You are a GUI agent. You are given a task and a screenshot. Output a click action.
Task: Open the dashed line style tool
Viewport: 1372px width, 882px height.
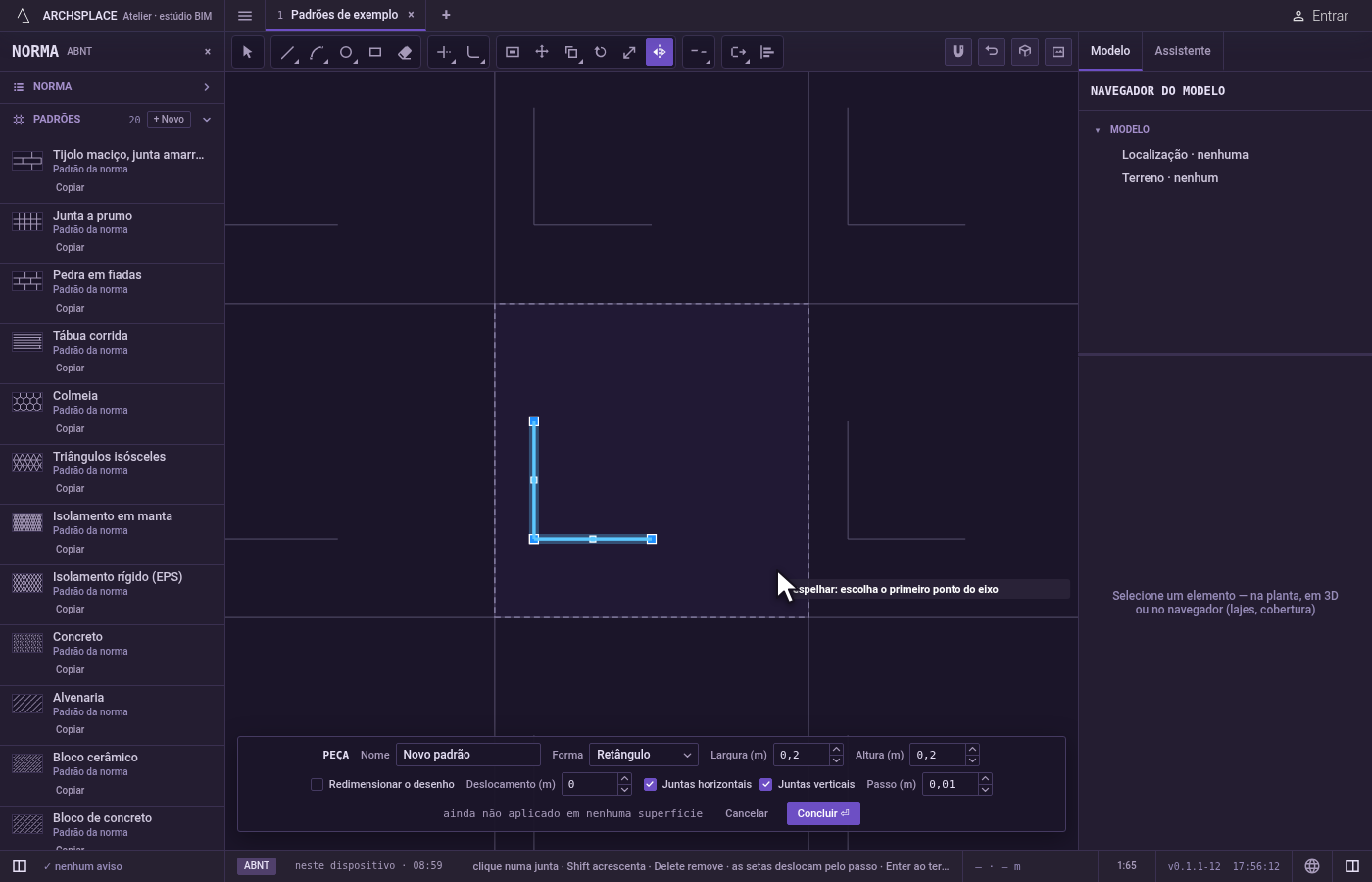699,52
